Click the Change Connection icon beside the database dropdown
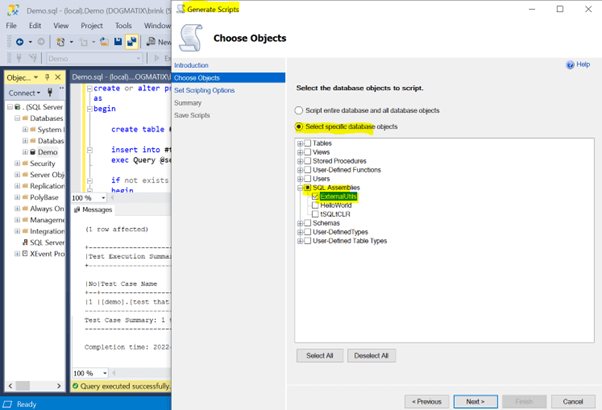 point(33,58)
